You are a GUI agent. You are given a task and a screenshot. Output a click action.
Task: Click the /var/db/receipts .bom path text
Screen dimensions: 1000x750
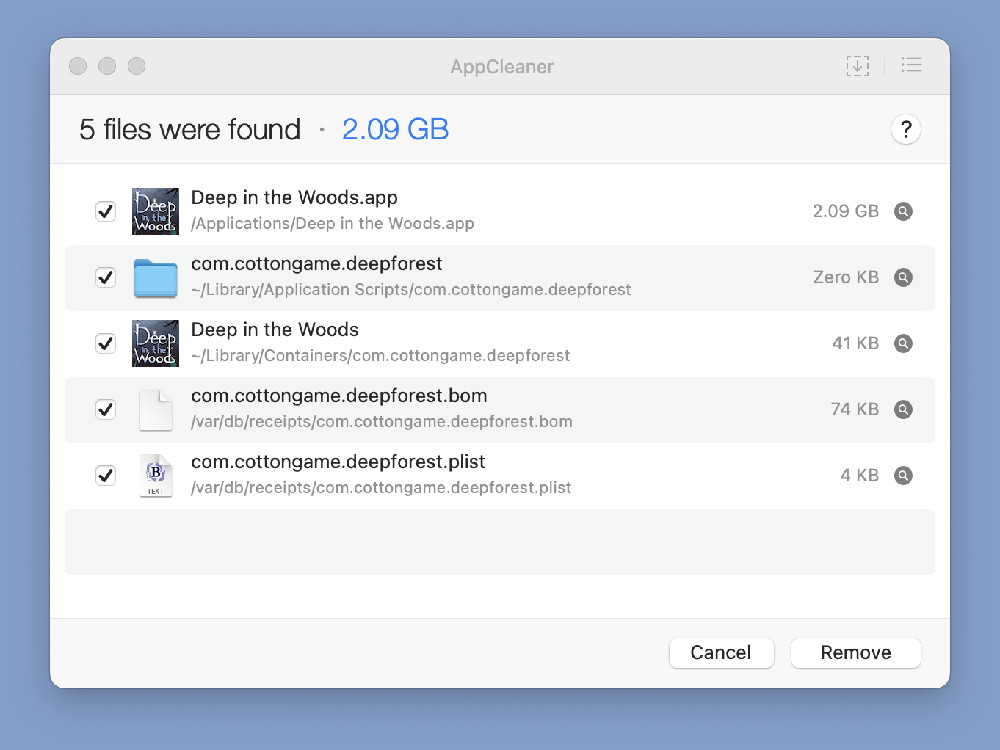click(381, 422)
